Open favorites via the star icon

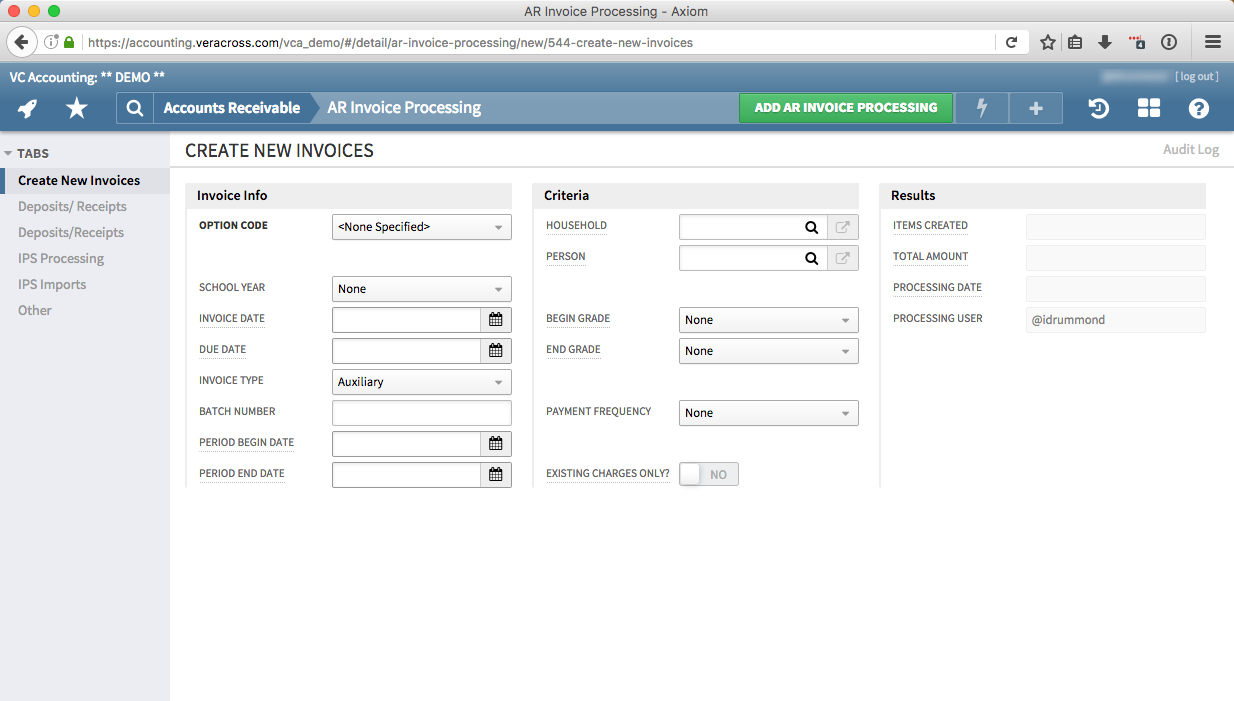pos(76,108)
